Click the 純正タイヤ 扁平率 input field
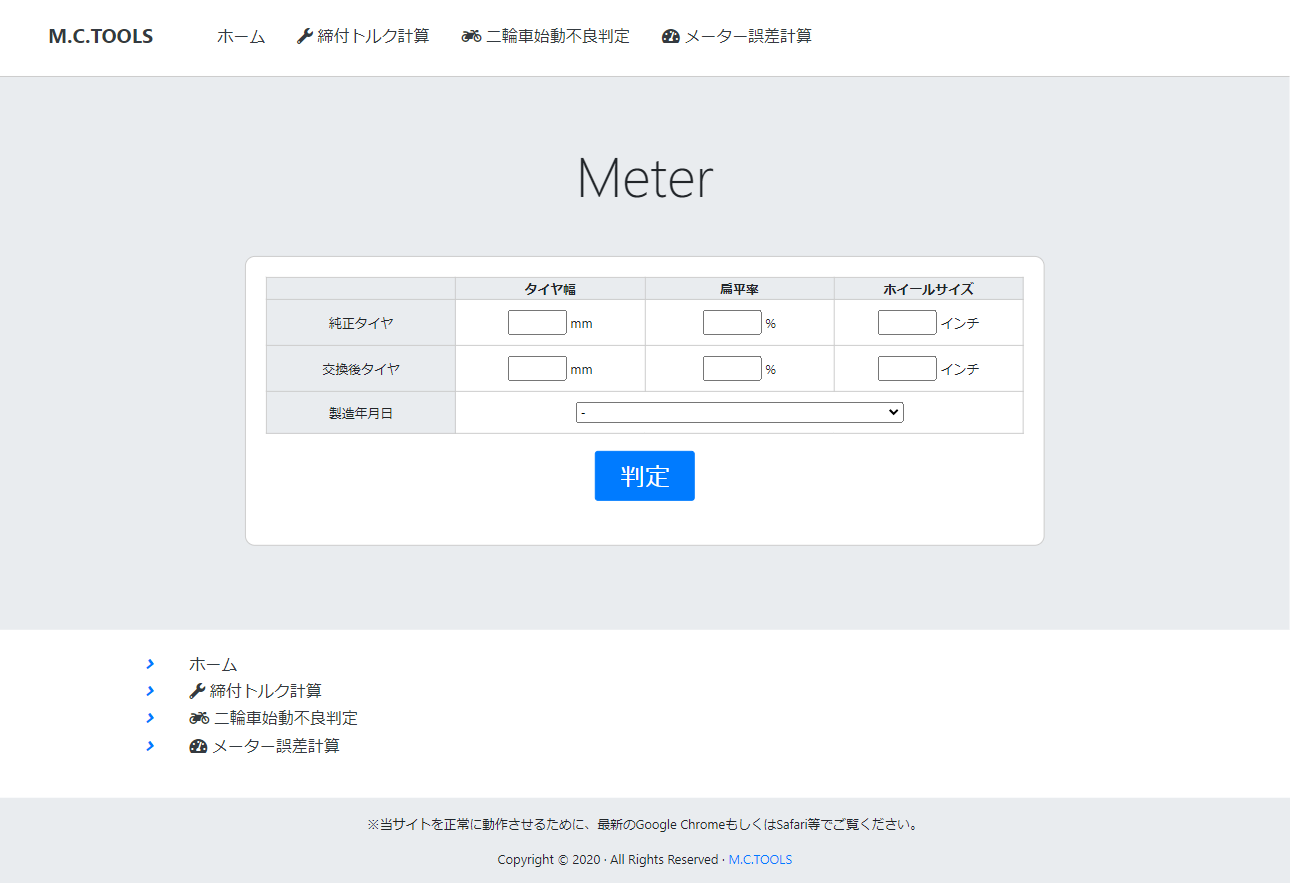Screen dimensions: 1290x883 tap(732, 323)
